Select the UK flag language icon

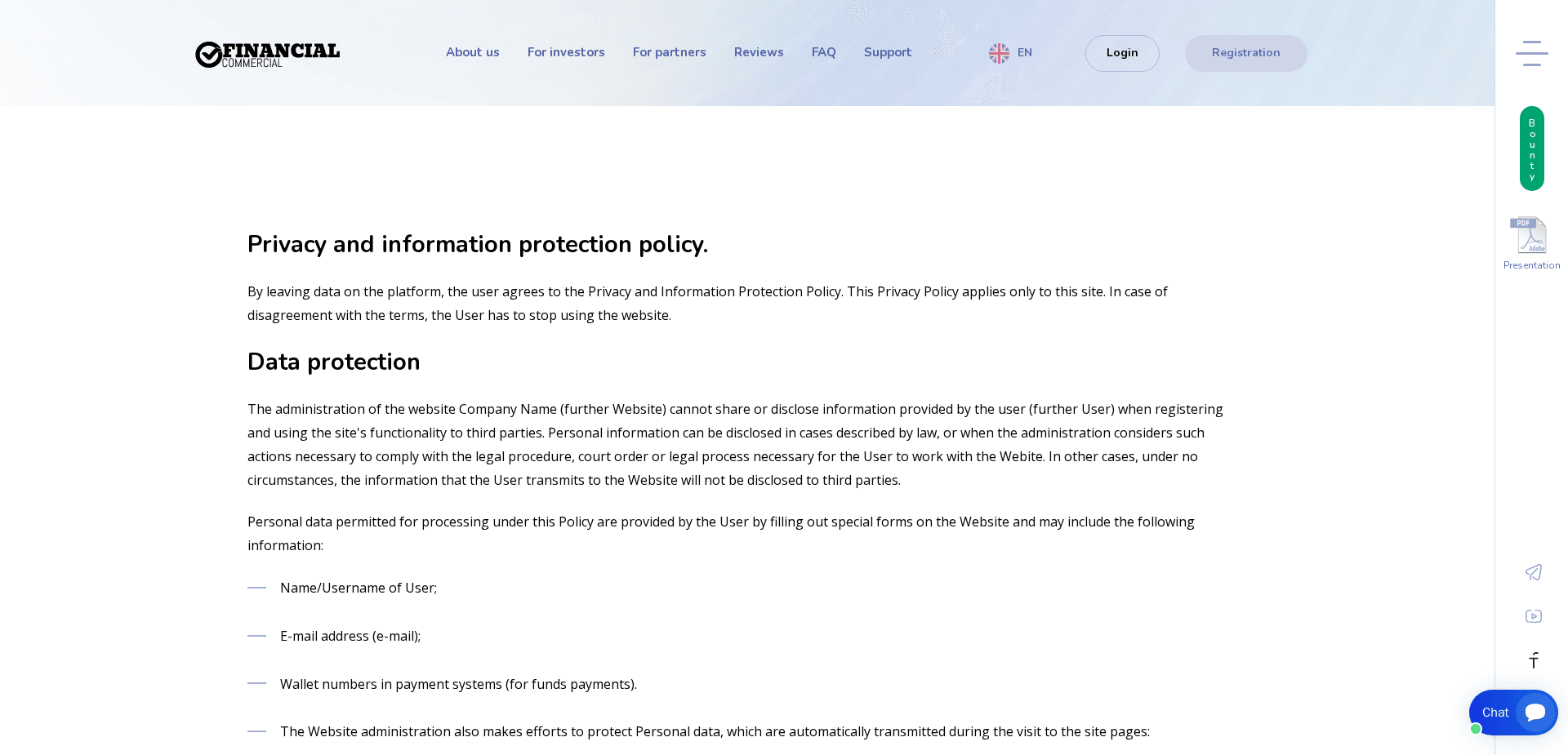pos(998,52)
